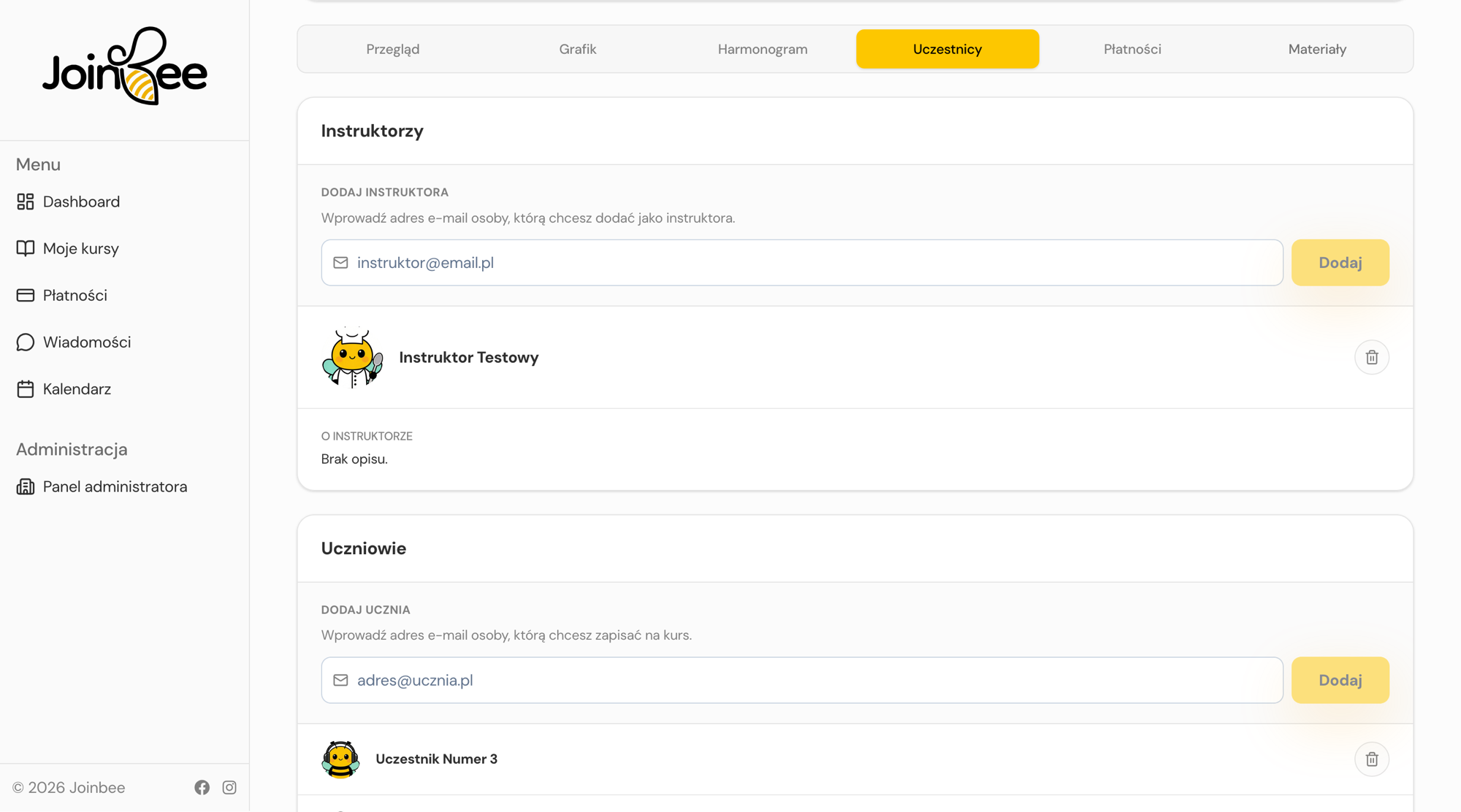Open the Grafik tab
1461x812 pixels.
(x=578, y=49)
